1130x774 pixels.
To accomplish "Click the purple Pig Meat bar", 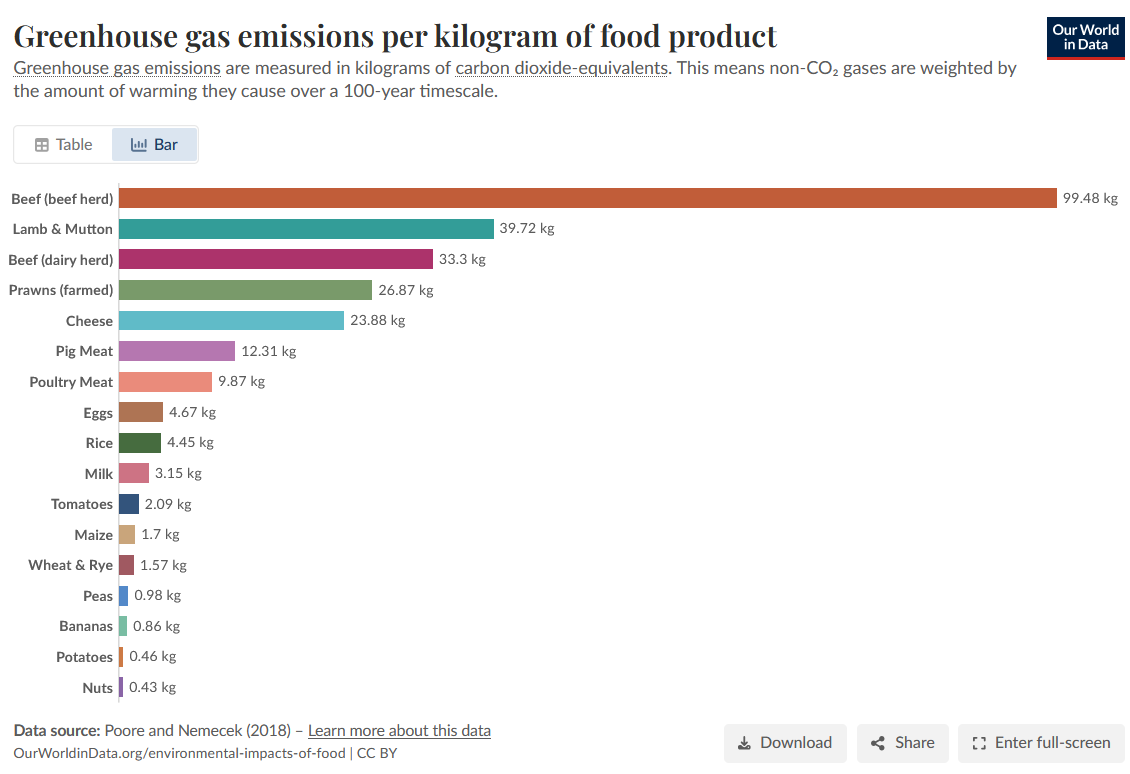I will (177, 351).
